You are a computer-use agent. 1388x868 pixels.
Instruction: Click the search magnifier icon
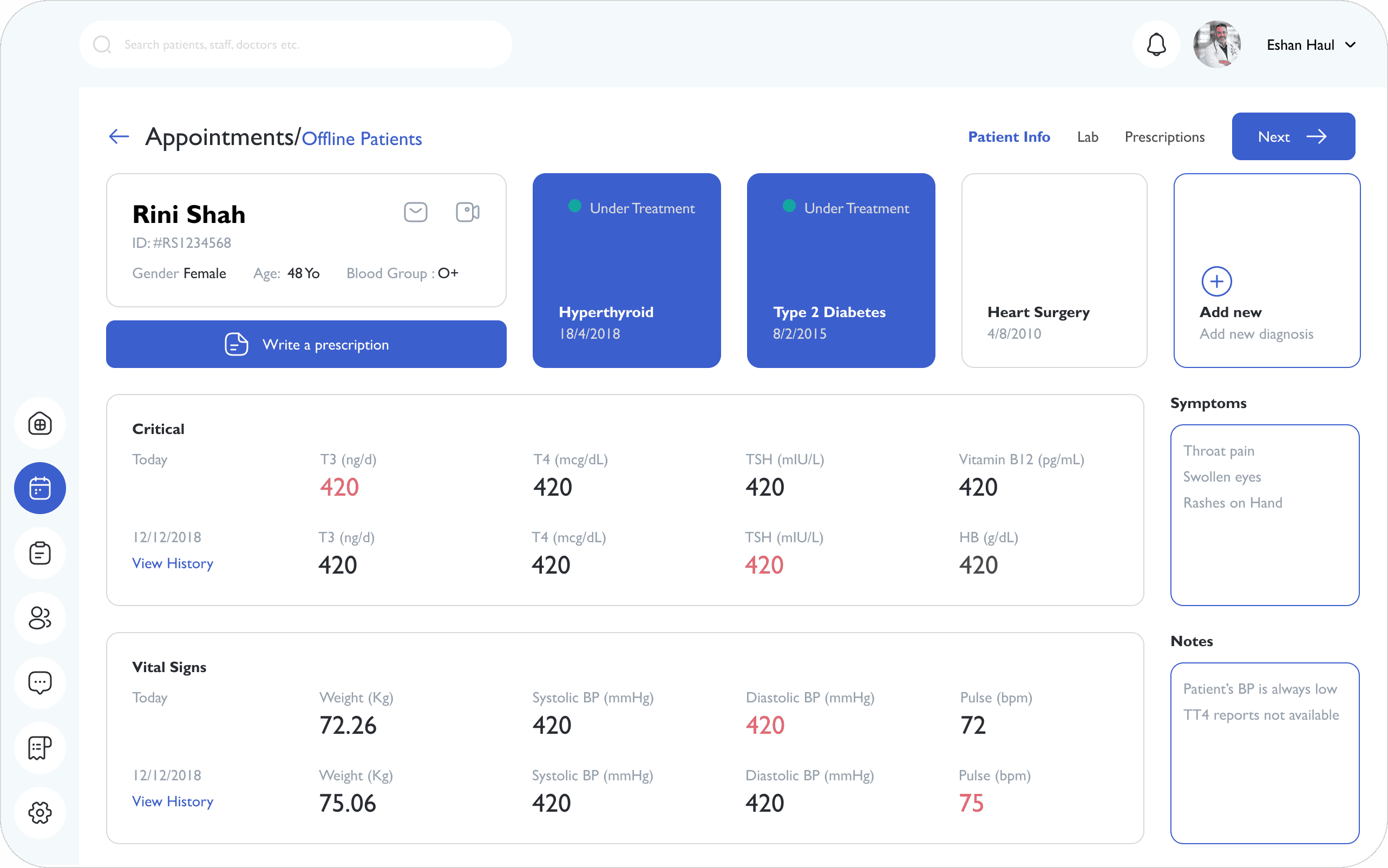pos(102,45)
